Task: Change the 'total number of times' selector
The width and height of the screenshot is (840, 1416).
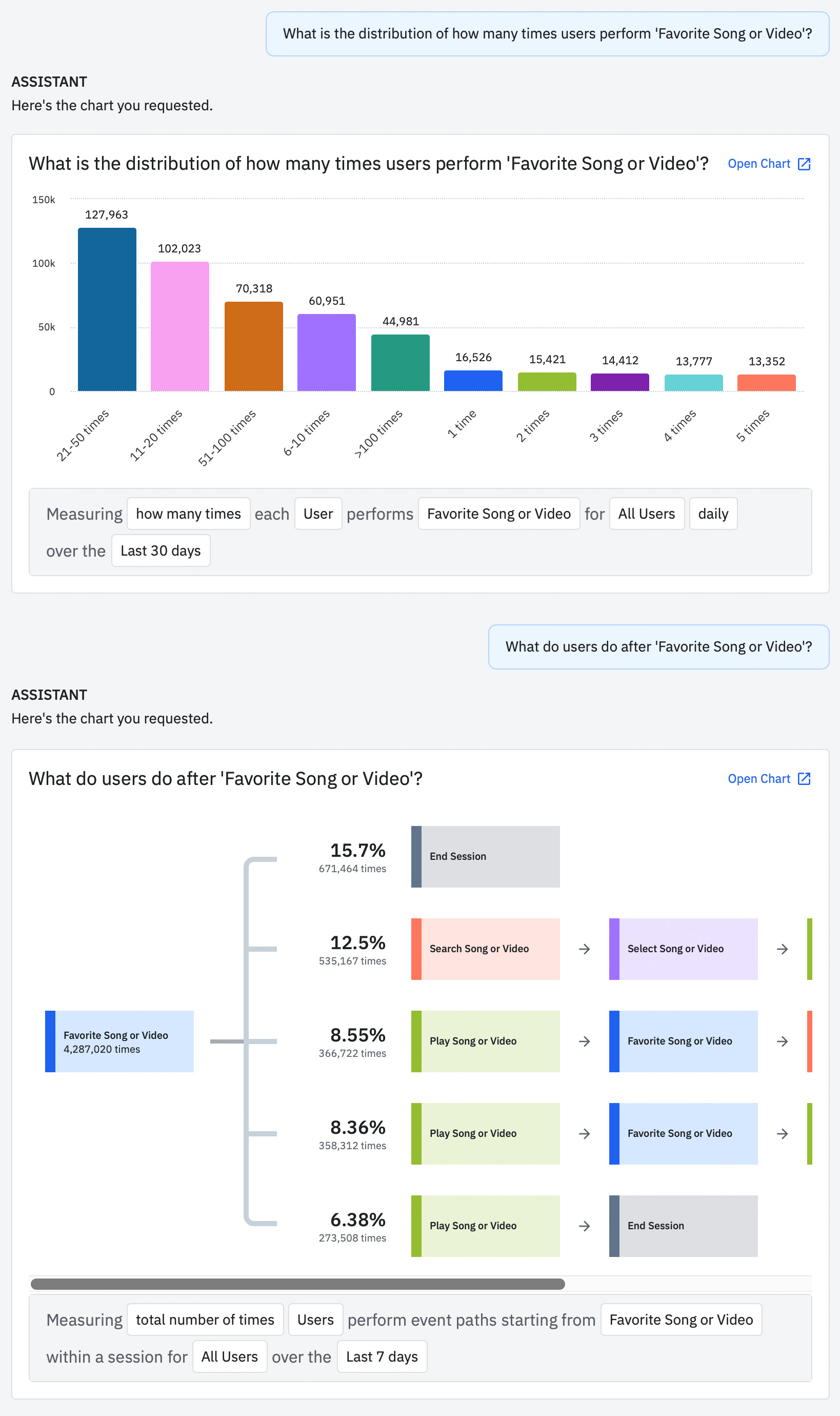Action: click(x=205, y=1320)
